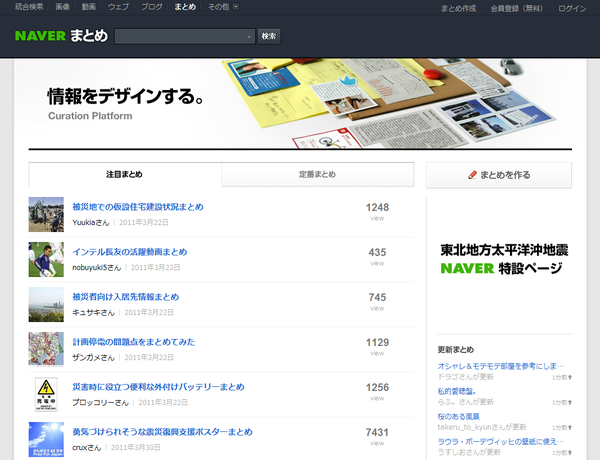This screenshot has width=600, height=460.
Task: Open the 桜のある風景 link
Action: (458, 416)
